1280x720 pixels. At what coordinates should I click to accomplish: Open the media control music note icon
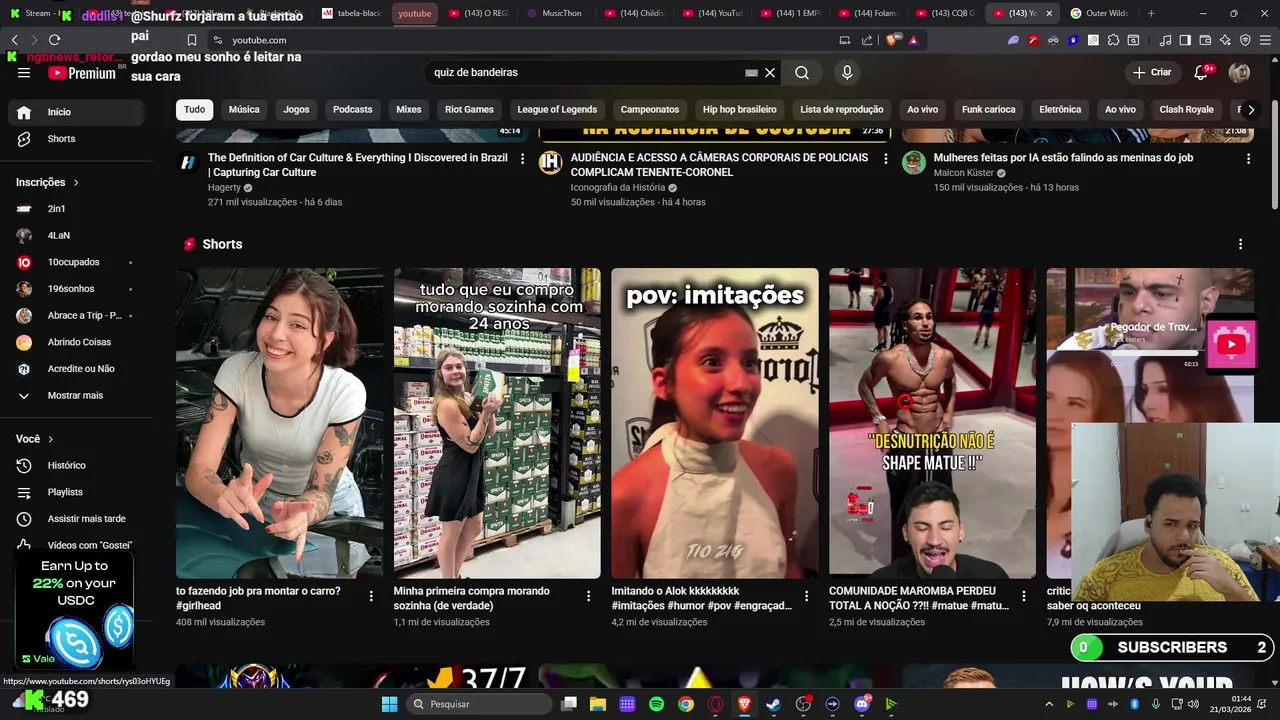1165,40
